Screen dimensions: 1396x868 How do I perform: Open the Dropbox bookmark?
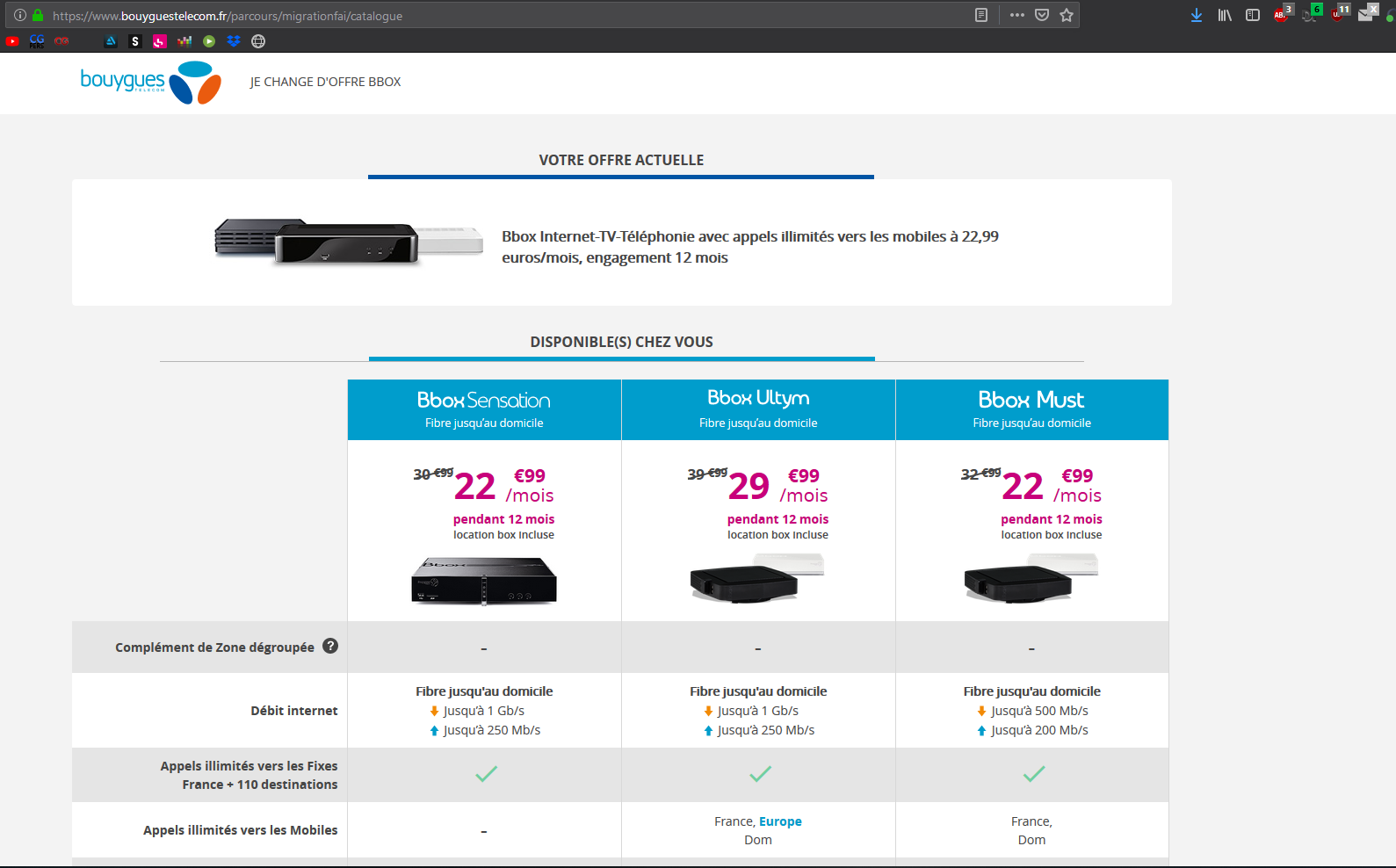(234, 41)
